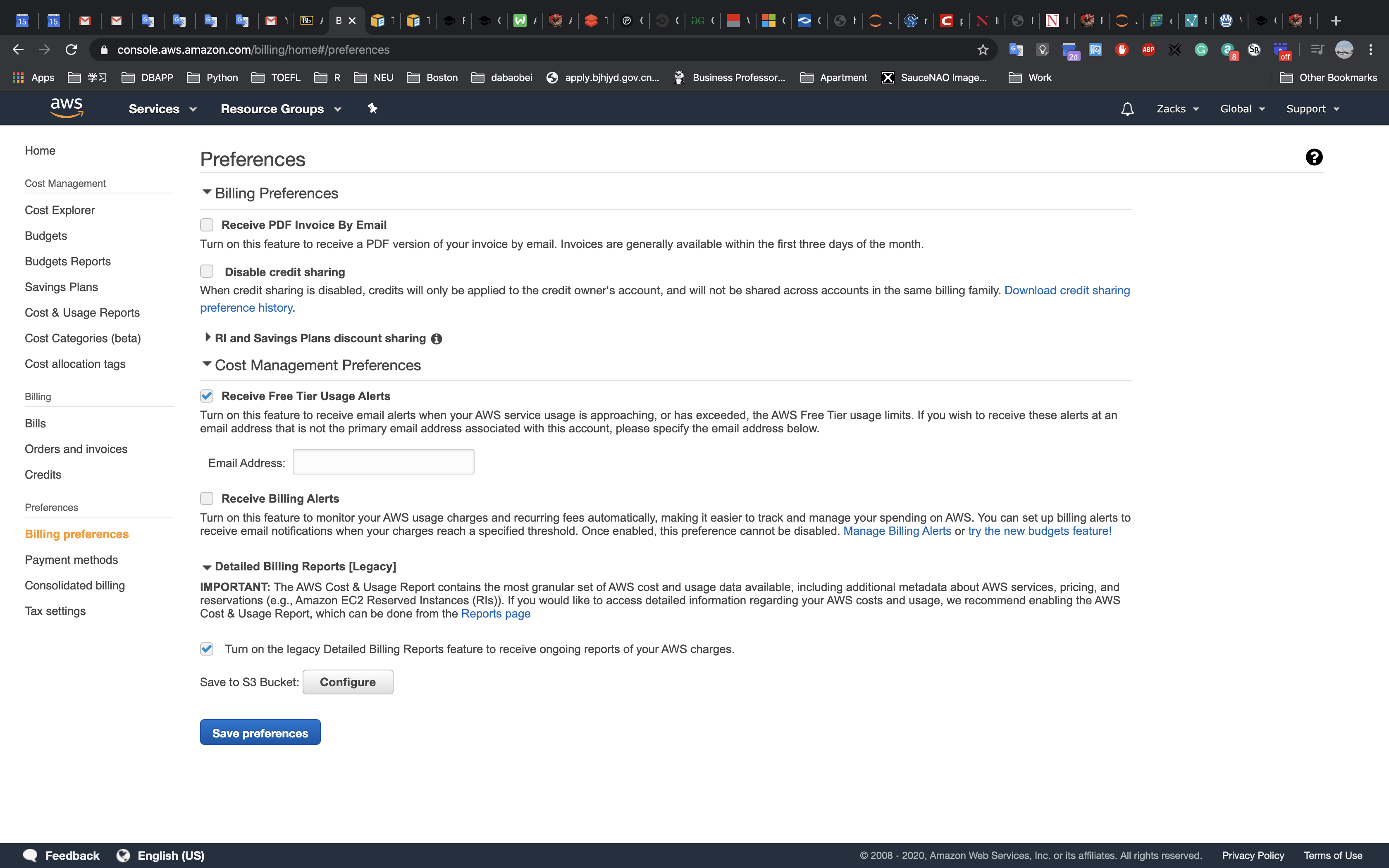
Task: Open the help question mark icon
Action: [x=1314, y=157]
